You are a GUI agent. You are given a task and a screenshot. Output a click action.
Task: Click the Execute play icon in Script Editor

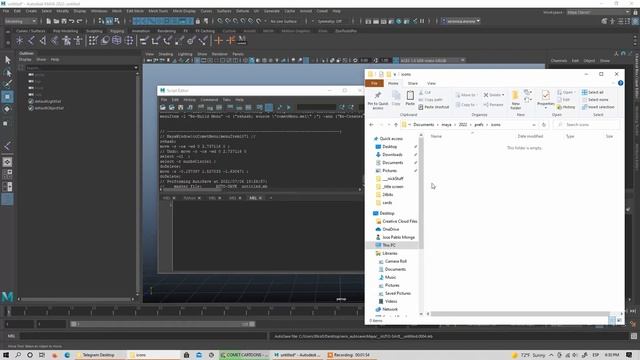coord(289,107)
